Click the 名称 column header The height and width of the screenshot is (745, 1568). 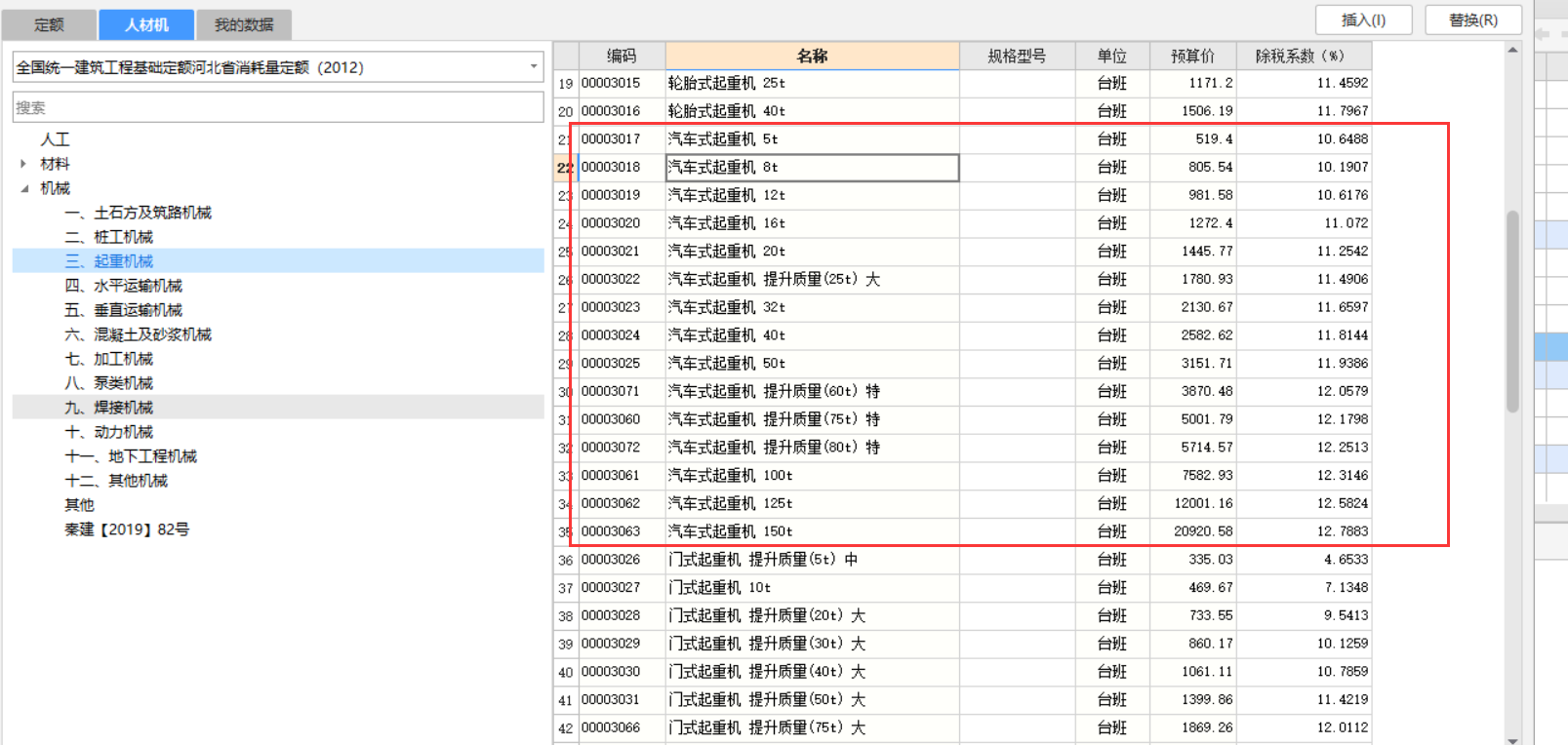812,56
